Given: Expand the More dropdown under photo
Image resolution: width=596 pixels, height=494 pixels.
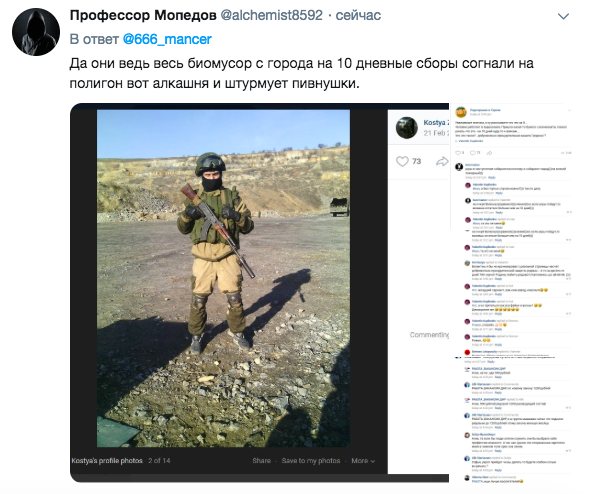Looking at the screenshot, I should [363, 461].
